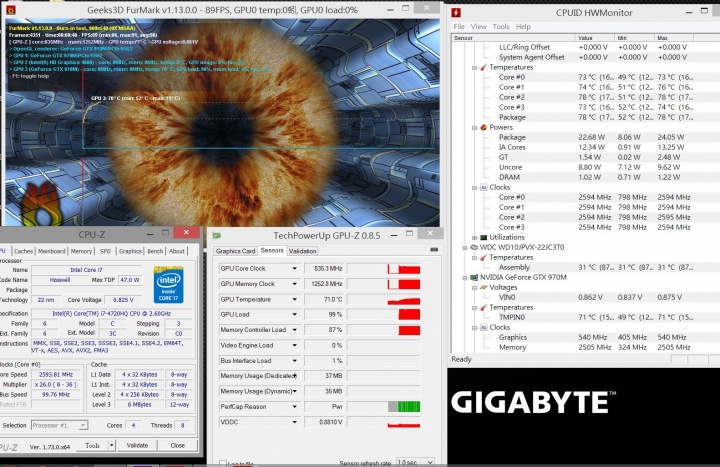Screen dimensions: 720x467
Task: Click the NVIDIA GeForce graphics card icon
Action: point(474,277)
